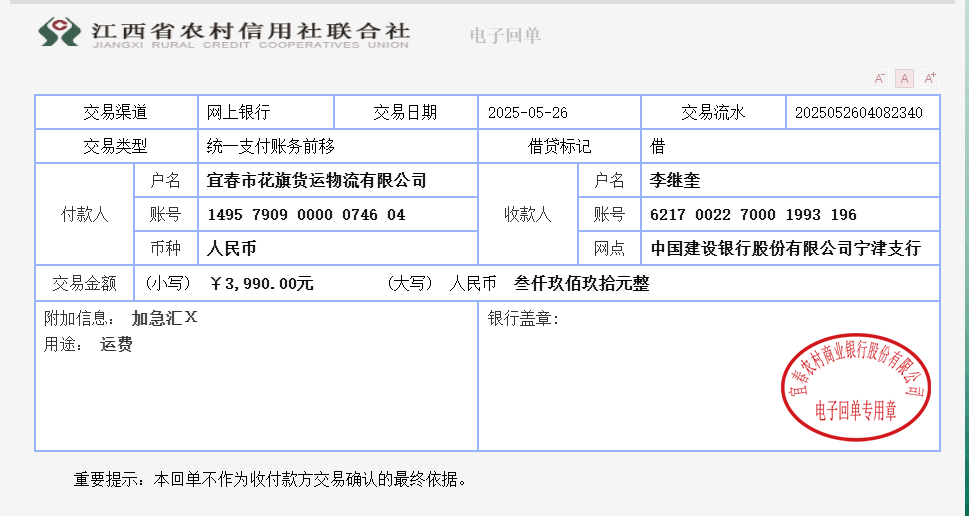Click the 交易金额 label cell
The image size is (969, 516).
coord(85,284)
